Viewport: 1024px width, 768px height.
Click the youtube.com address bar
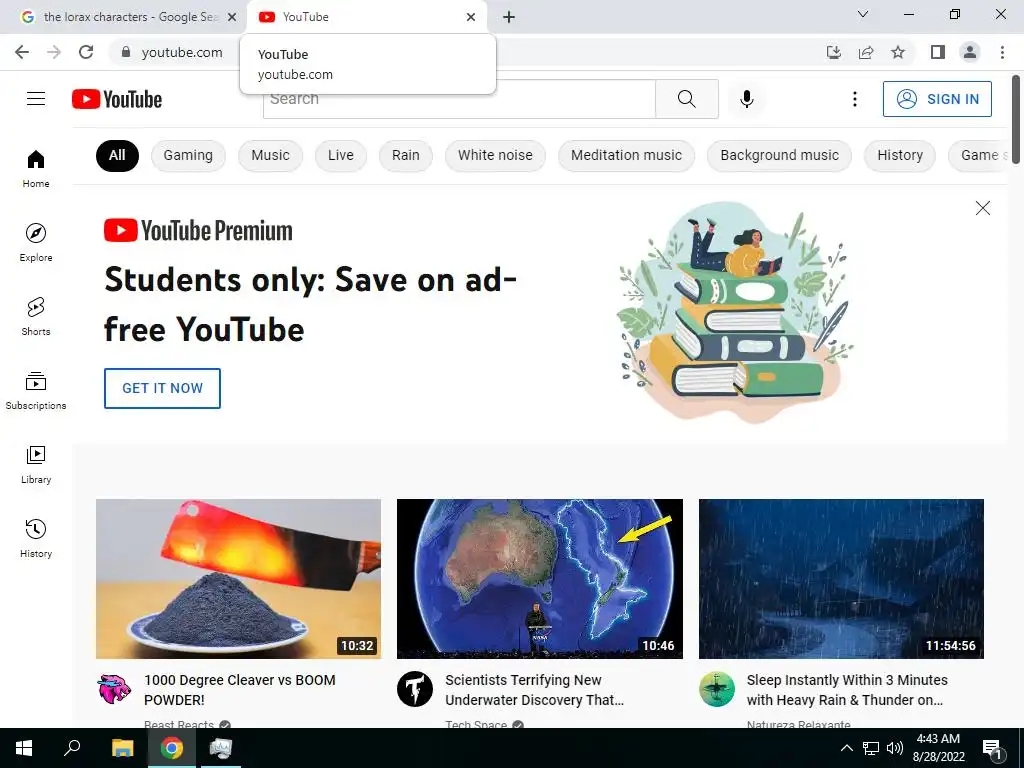coord(182,52)
